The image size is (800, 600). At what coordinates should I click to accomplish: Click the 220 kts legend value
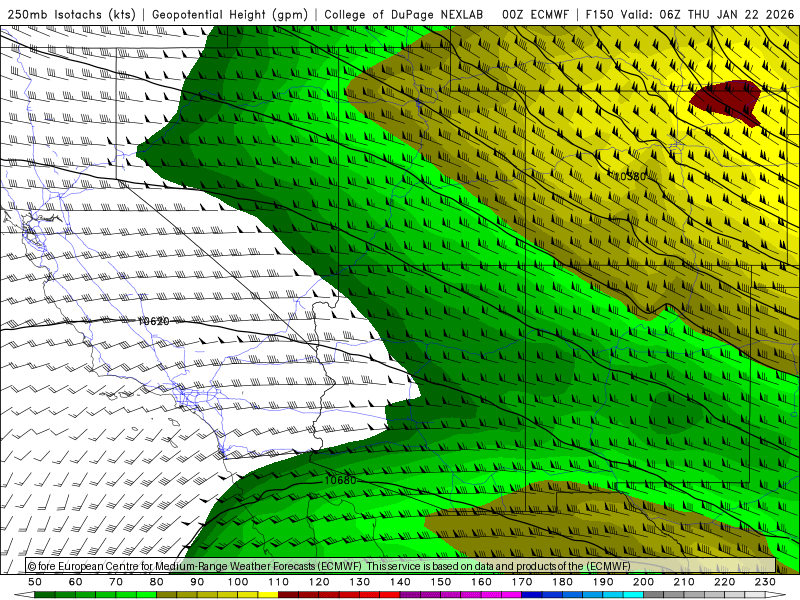tap(724, 582)
